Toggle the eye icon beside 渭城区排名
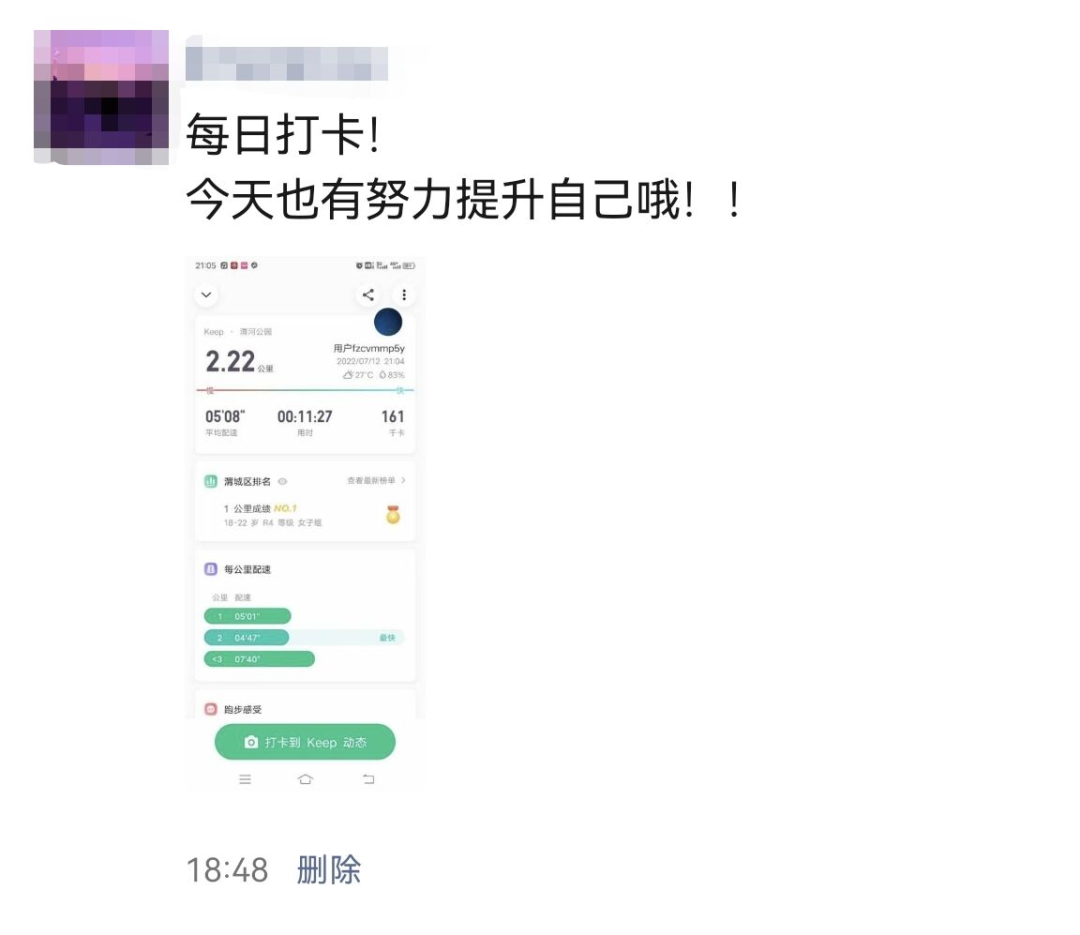 [x=282, y=482]
